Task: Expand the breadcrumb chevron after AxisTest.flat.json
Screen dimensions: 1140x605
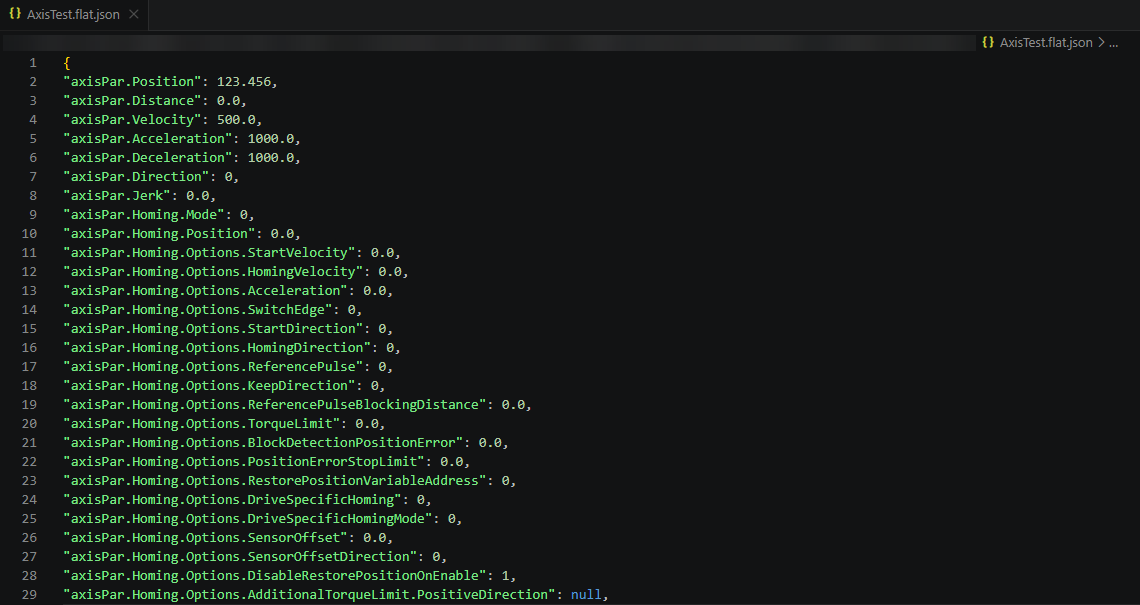Action: click(x=1101, y=42)
